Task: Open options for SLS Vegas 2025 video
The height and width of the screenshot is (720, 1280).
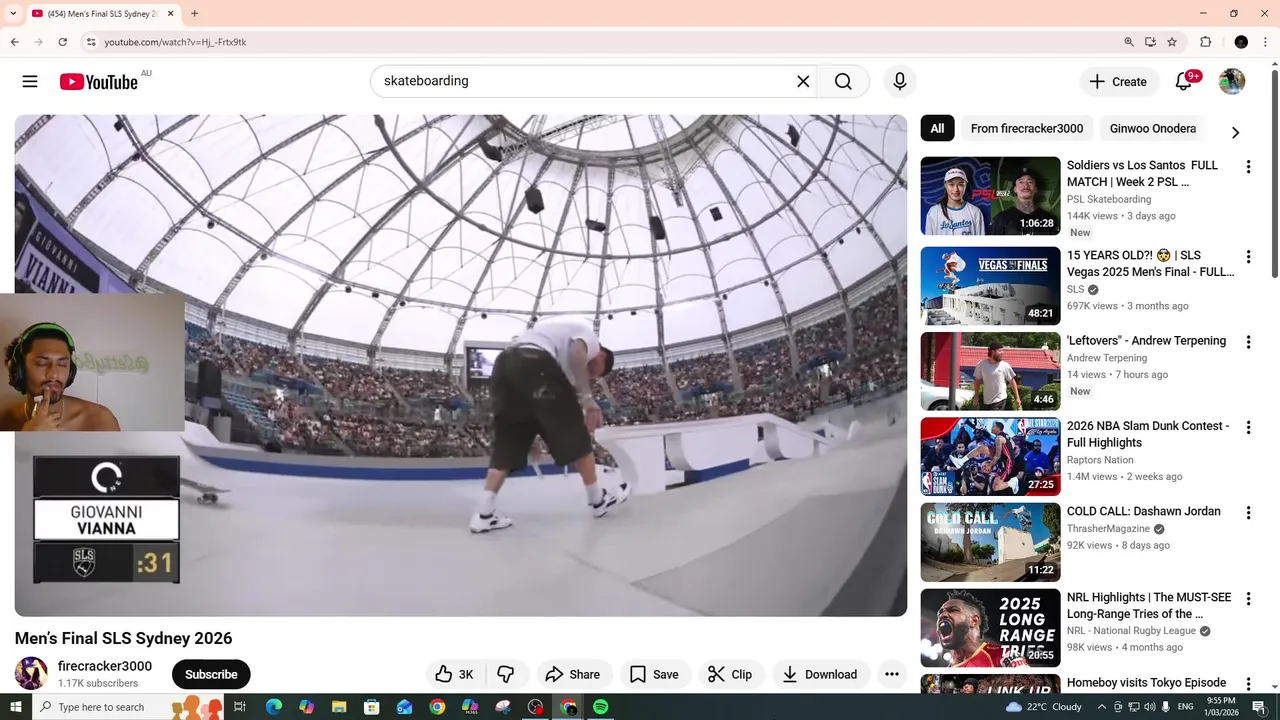Action: pos(1248,257)
